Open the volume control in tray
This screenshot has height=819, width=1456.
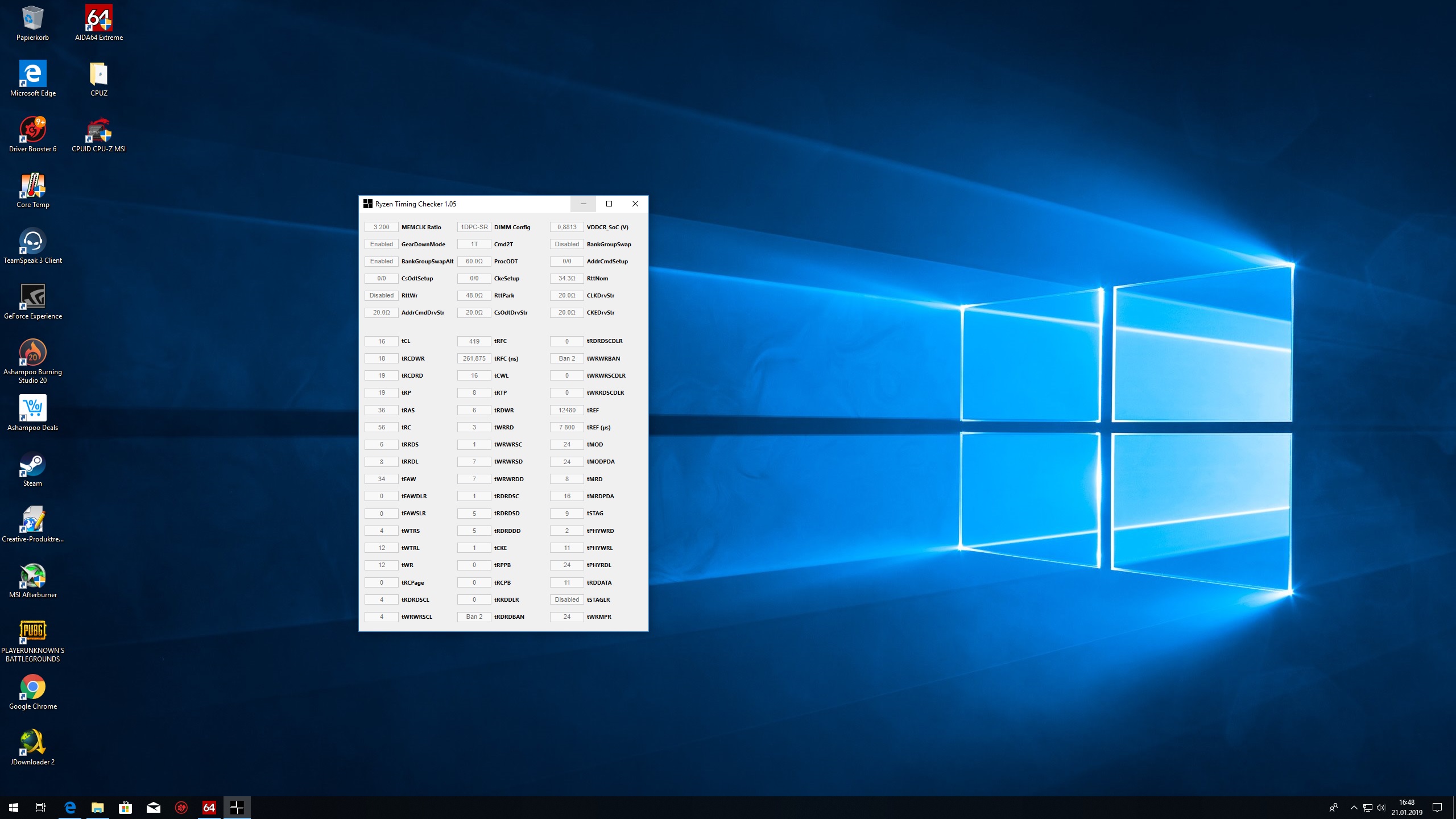1381,808
